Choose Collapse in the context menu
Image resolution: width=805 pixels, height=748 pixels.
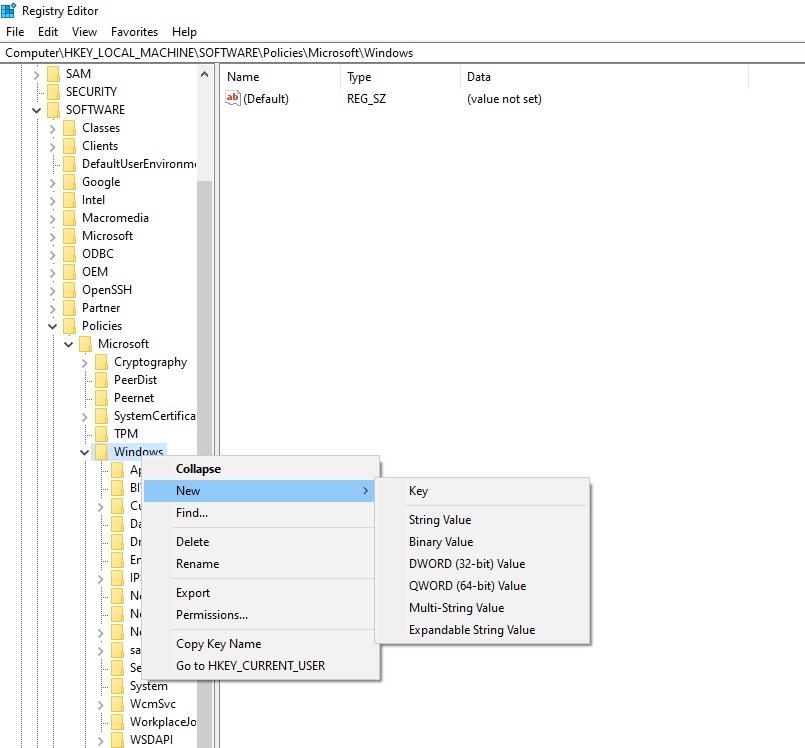tap(261, 469)
